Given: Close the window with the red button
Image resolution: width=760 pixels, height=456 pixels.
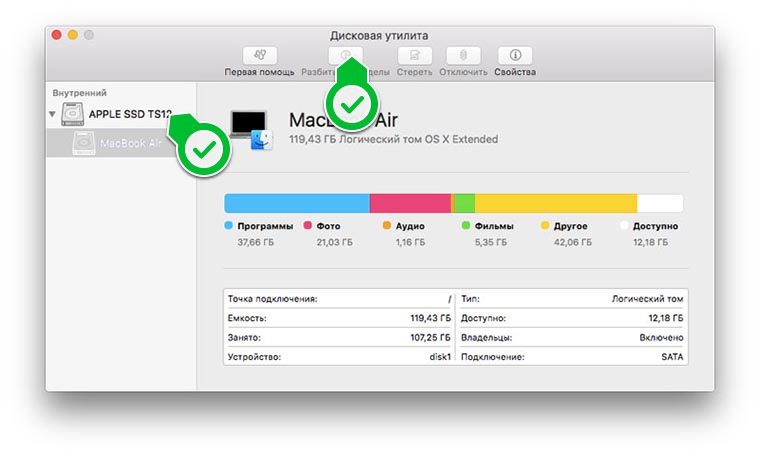Looking at the screenshot, I should (x=56, y=35).
